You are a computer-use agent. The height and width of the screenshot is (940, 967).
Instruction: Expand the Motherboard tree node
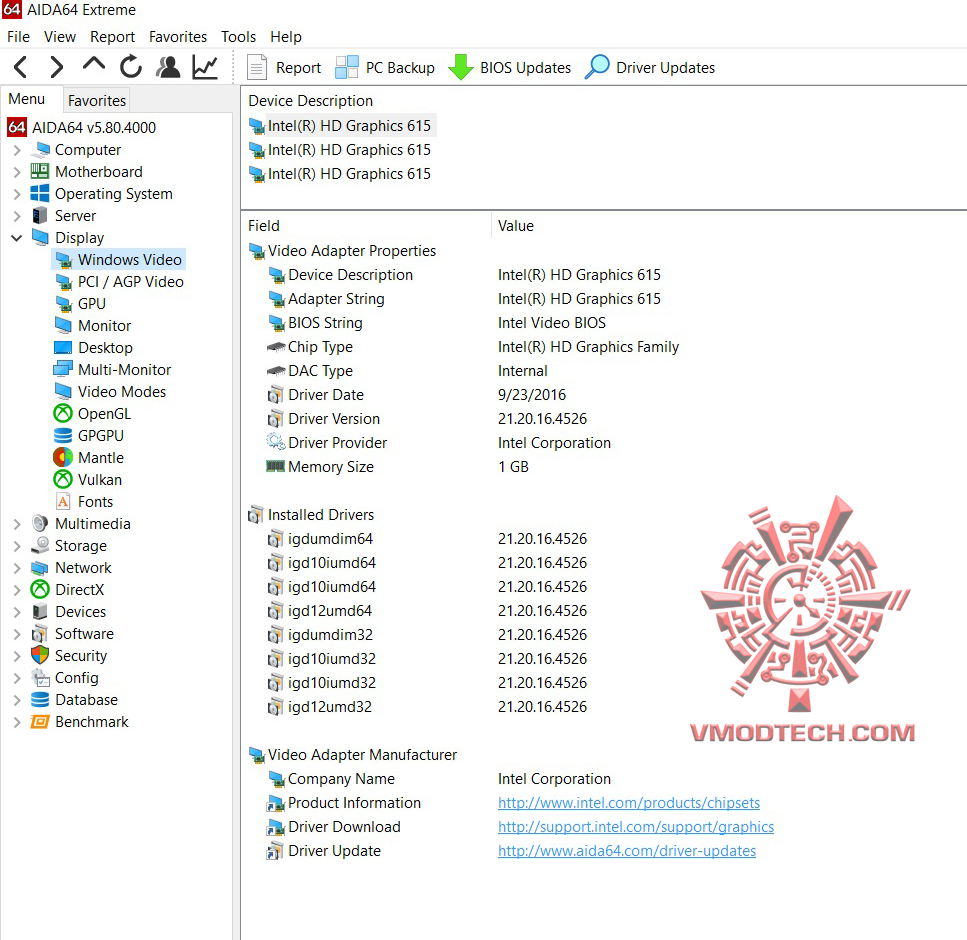coord(17,172)
